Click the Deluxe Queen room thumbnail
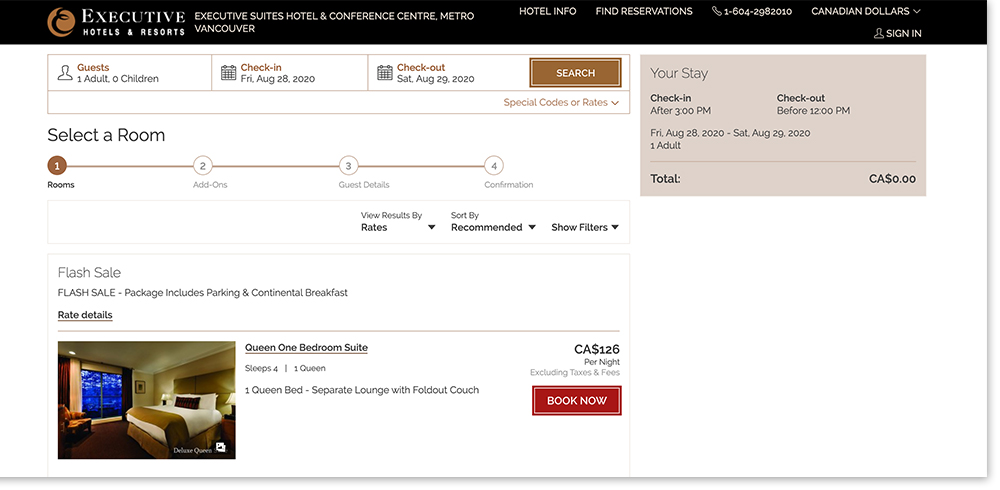The height and width of the screenshot is (490, 1000). point(146,400)
